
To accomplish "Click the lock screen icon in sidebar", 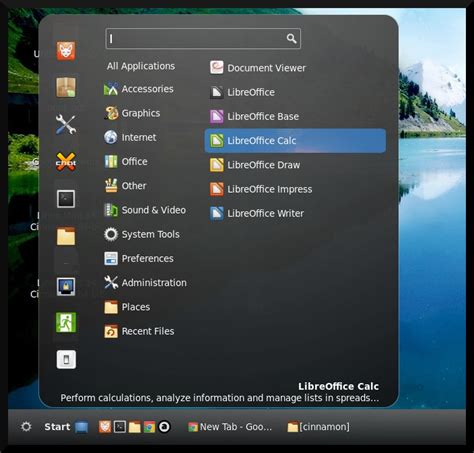I will tap(66, 286).
